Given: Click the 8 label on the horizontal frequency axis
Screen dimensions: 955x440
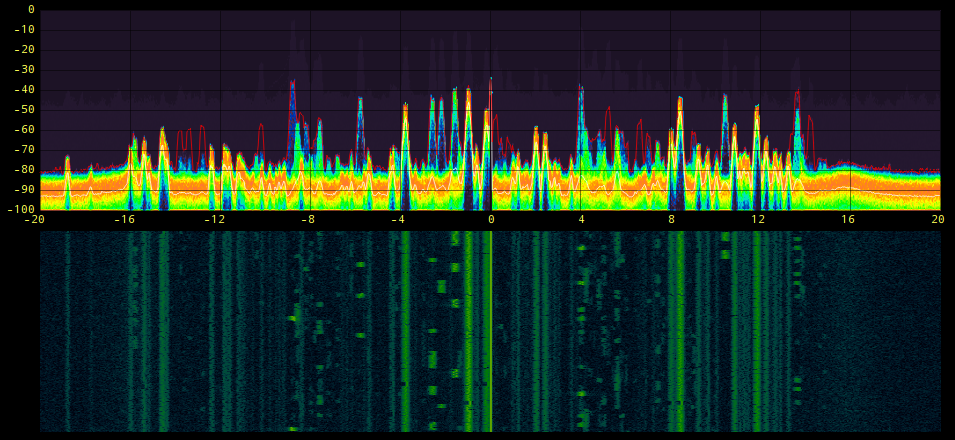Looking at the screenshot, I should pos(671,219).
